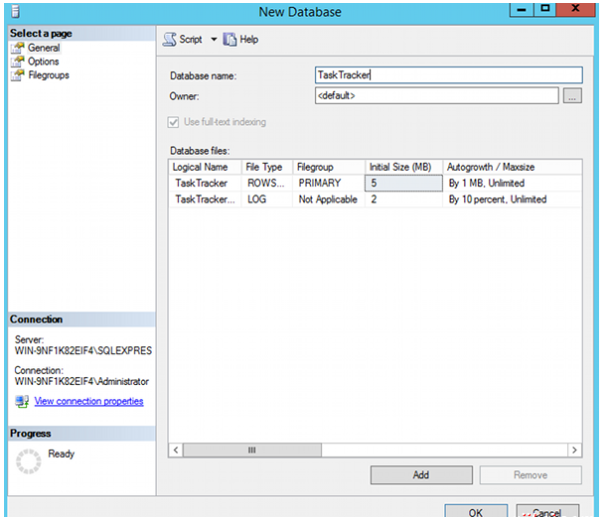604x522 pixels.
Task: Open the Options page
Action: point(44,61)
